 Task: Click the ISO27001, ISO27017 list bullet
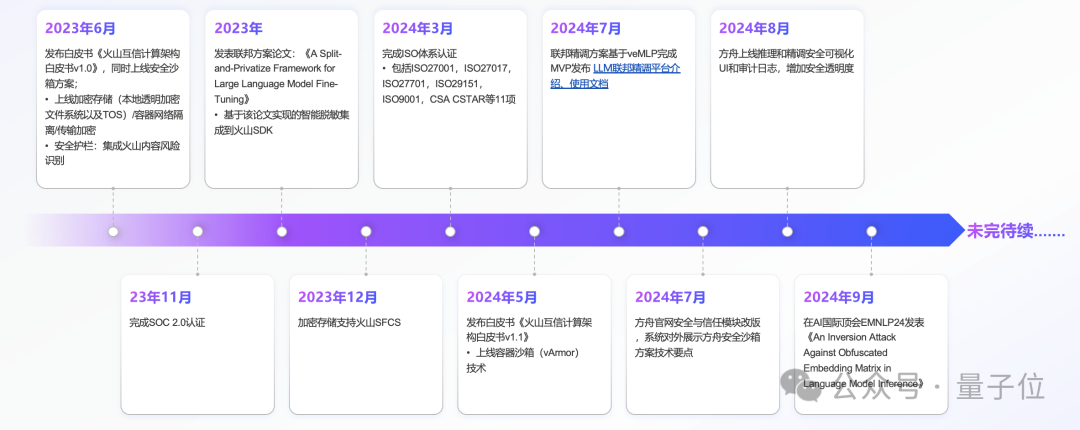448,84
